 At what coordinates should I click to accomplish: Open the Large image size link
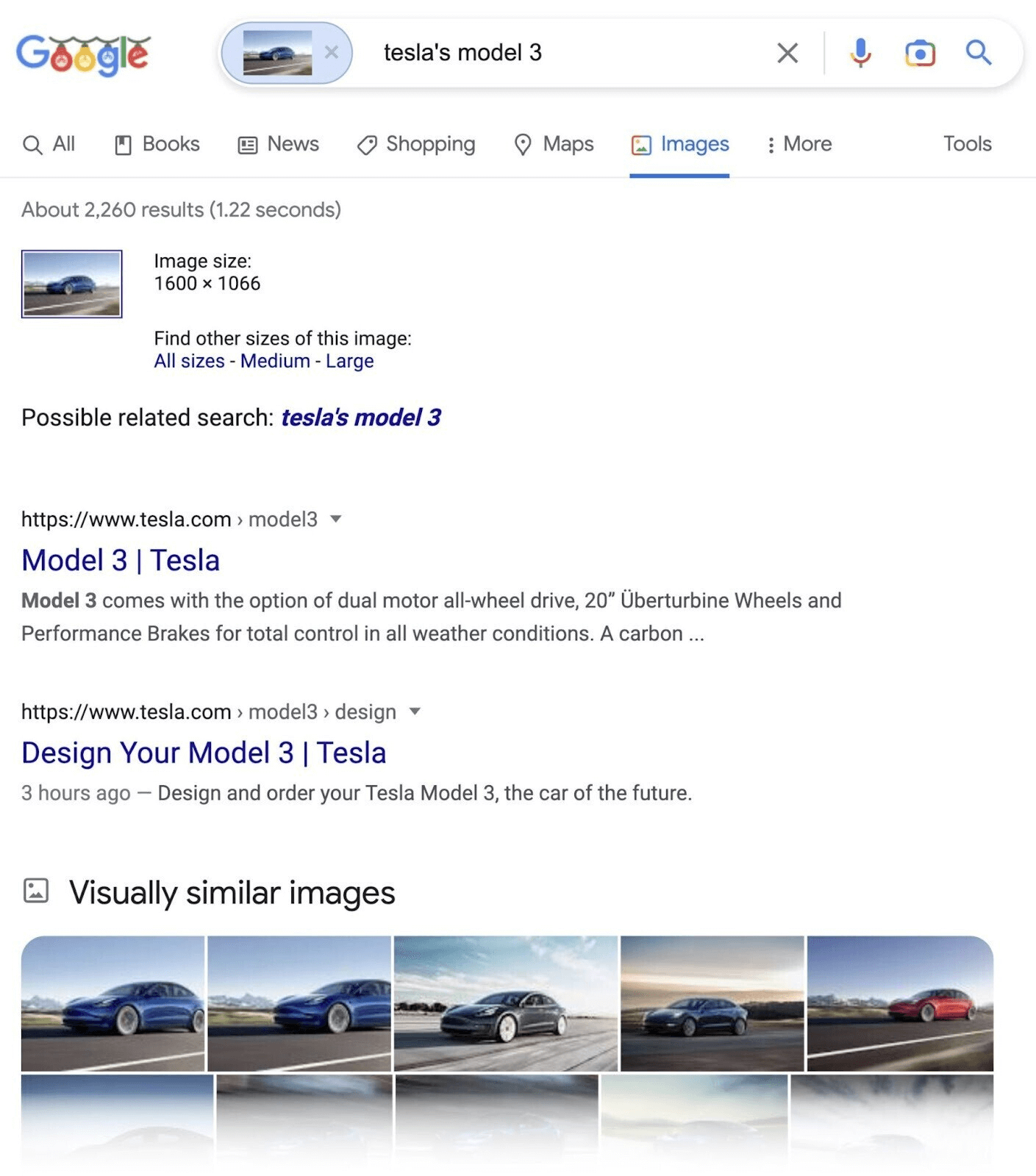click(x=349, y=361)
